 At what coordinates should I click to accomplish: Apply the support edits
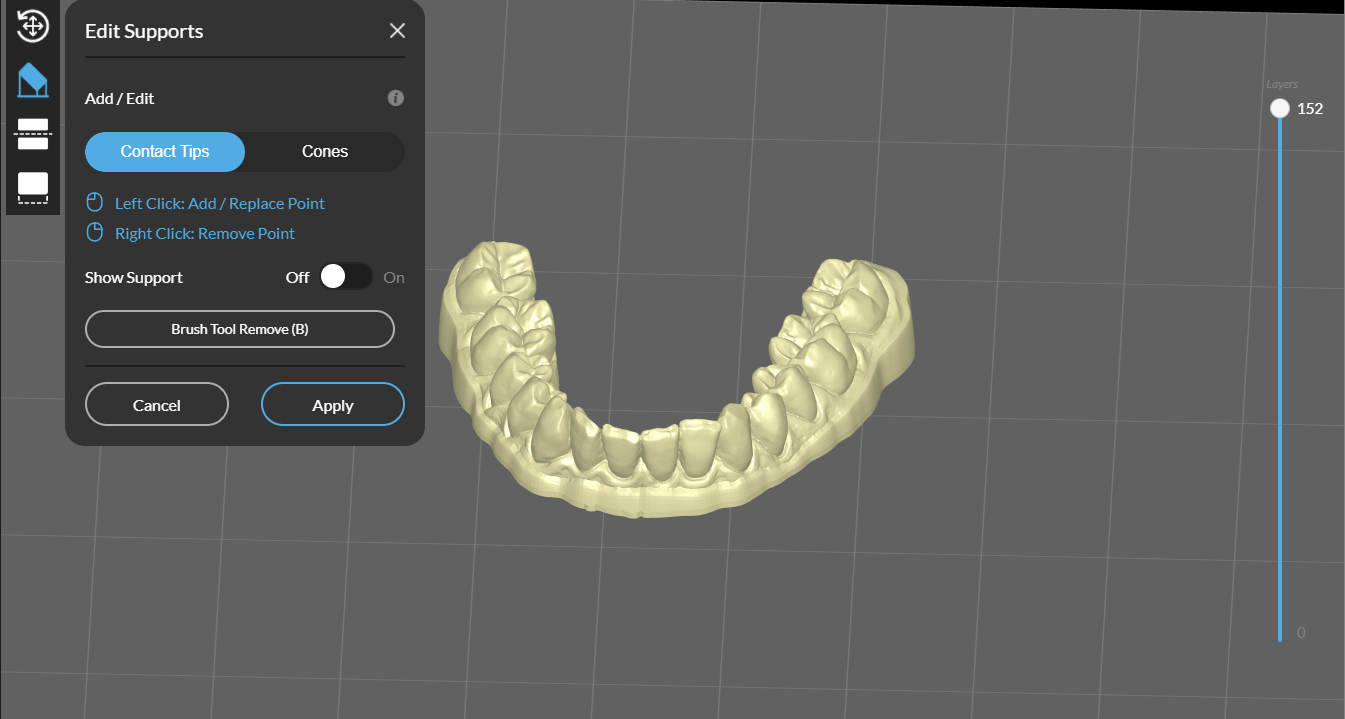pos(333,405)
